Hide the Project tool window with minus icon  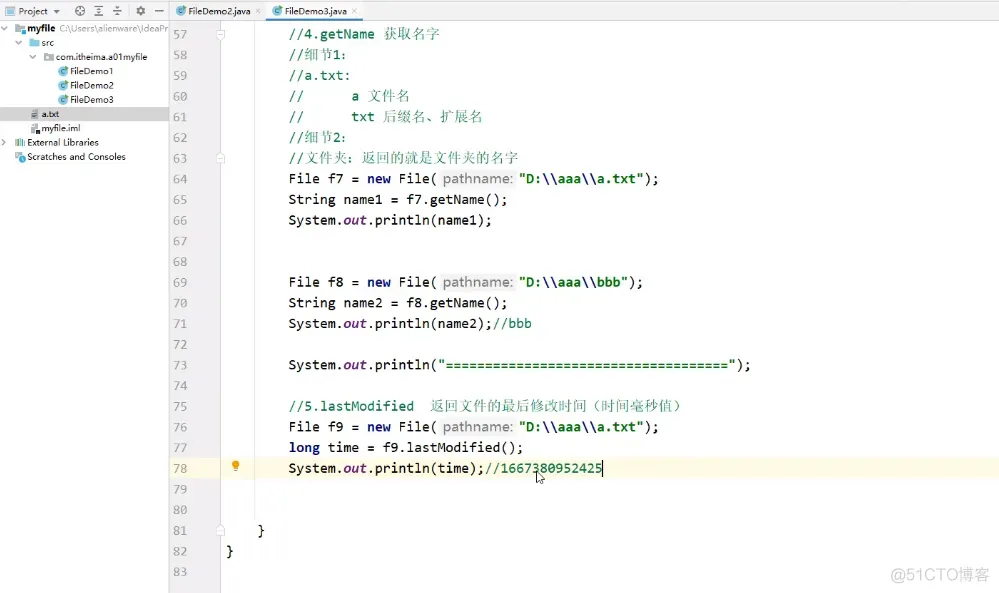point(159,11)
